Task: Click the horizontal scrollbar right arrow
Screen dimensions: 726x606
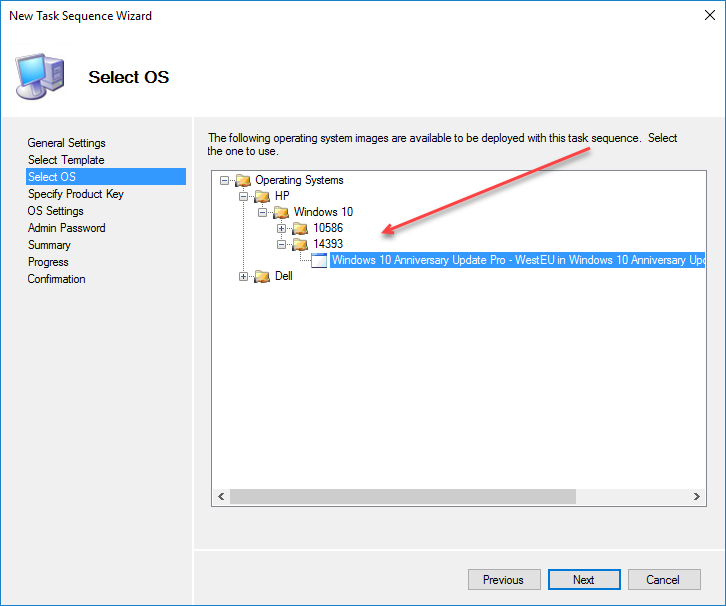Action: [698, 497]
